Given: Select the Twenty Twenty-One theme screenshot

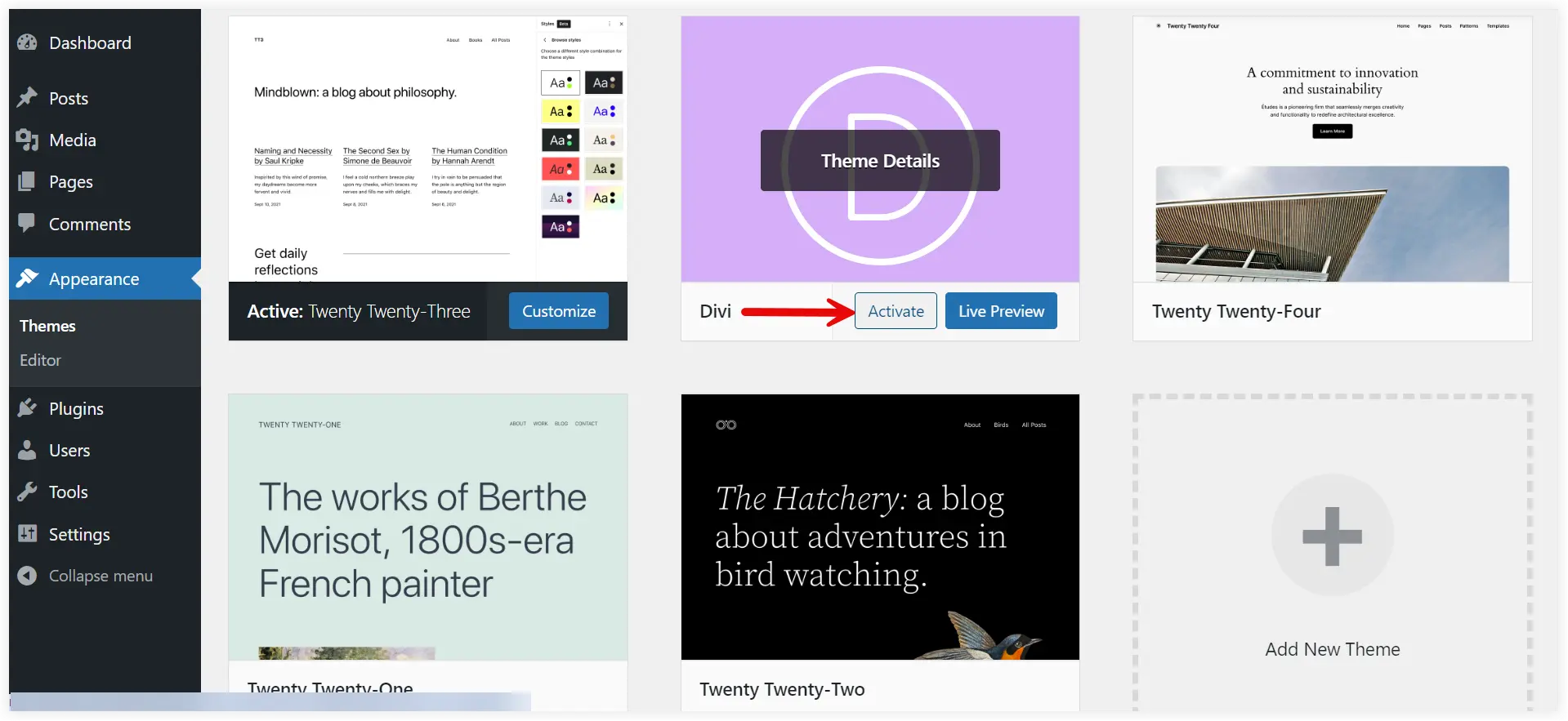Looking at the screenshot, I should [x=428, y=527].
